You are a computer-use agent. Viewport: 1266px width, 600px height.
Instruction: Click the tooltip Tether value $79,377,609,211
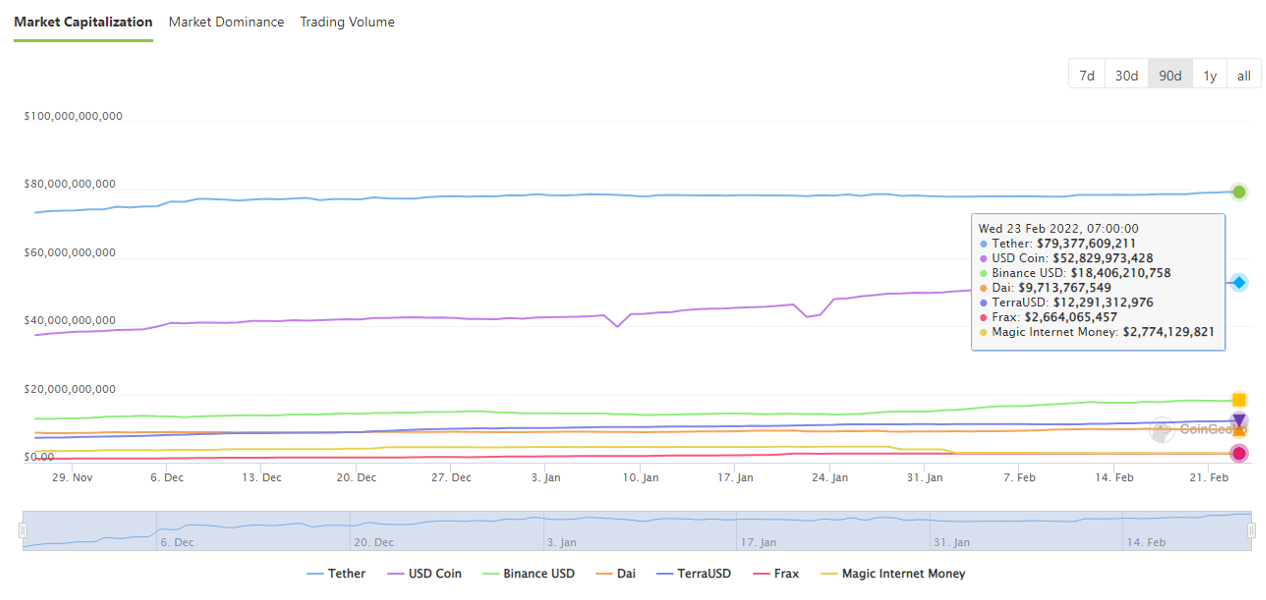(x=1086, y=243)
